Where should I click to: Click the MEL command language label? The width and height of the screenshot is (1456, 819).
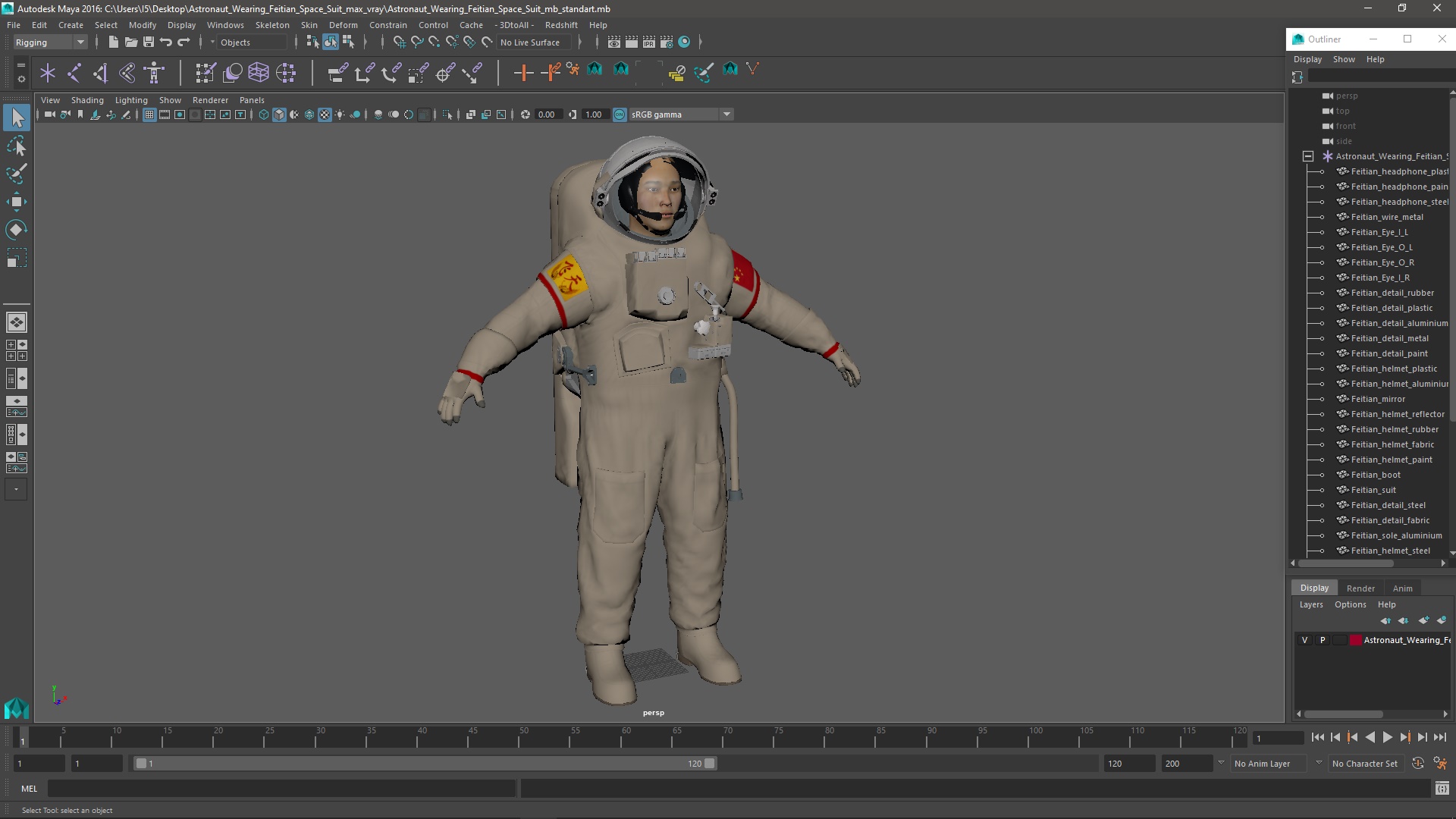(x=29, y=789)
